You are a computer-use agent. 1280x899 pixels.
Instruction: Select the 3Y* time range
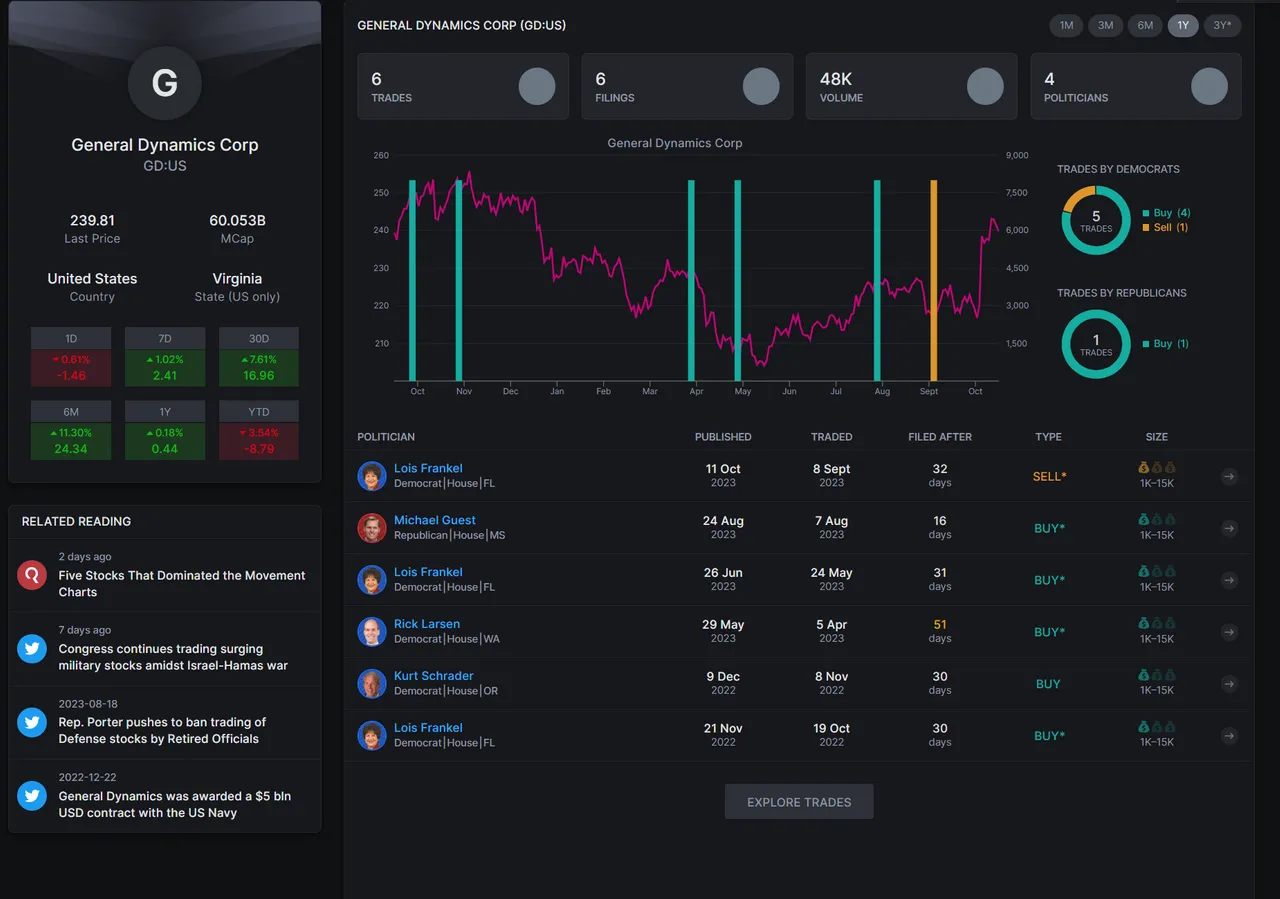(1222, 26)
